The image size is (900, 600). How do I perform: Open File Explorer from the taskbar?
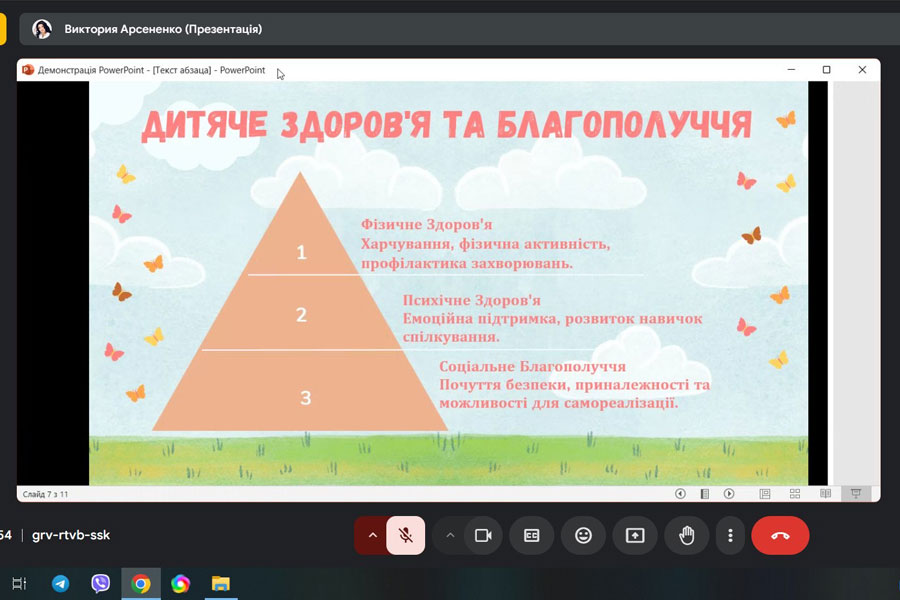point(220,583)
